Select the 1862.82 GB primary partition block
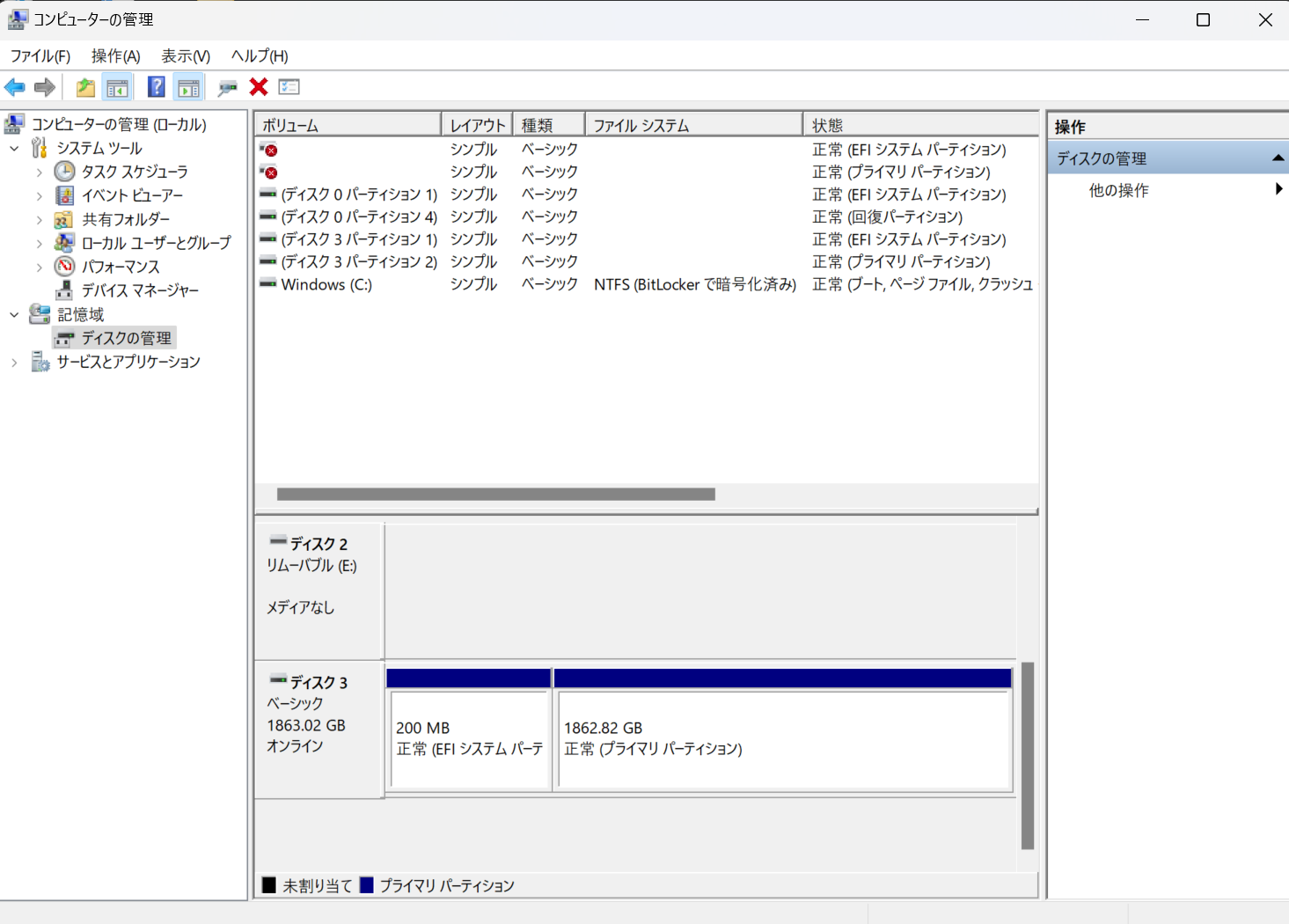This screenshot has width=1289, height=924. pos(781,739)
